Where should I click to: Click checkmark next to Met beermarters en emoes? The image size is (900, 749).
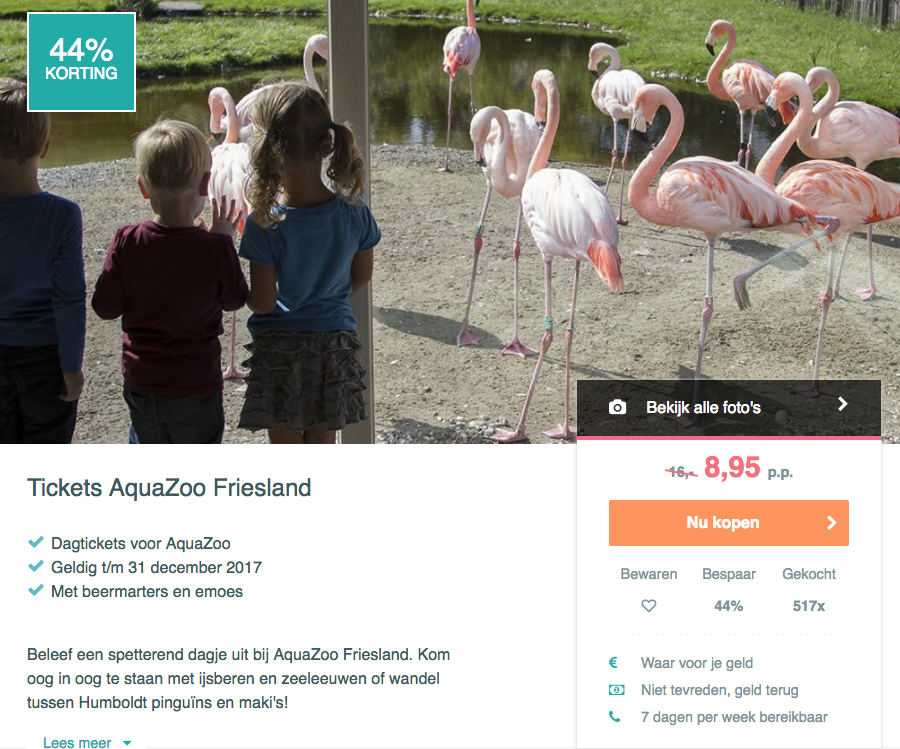(x=36, y=590)
